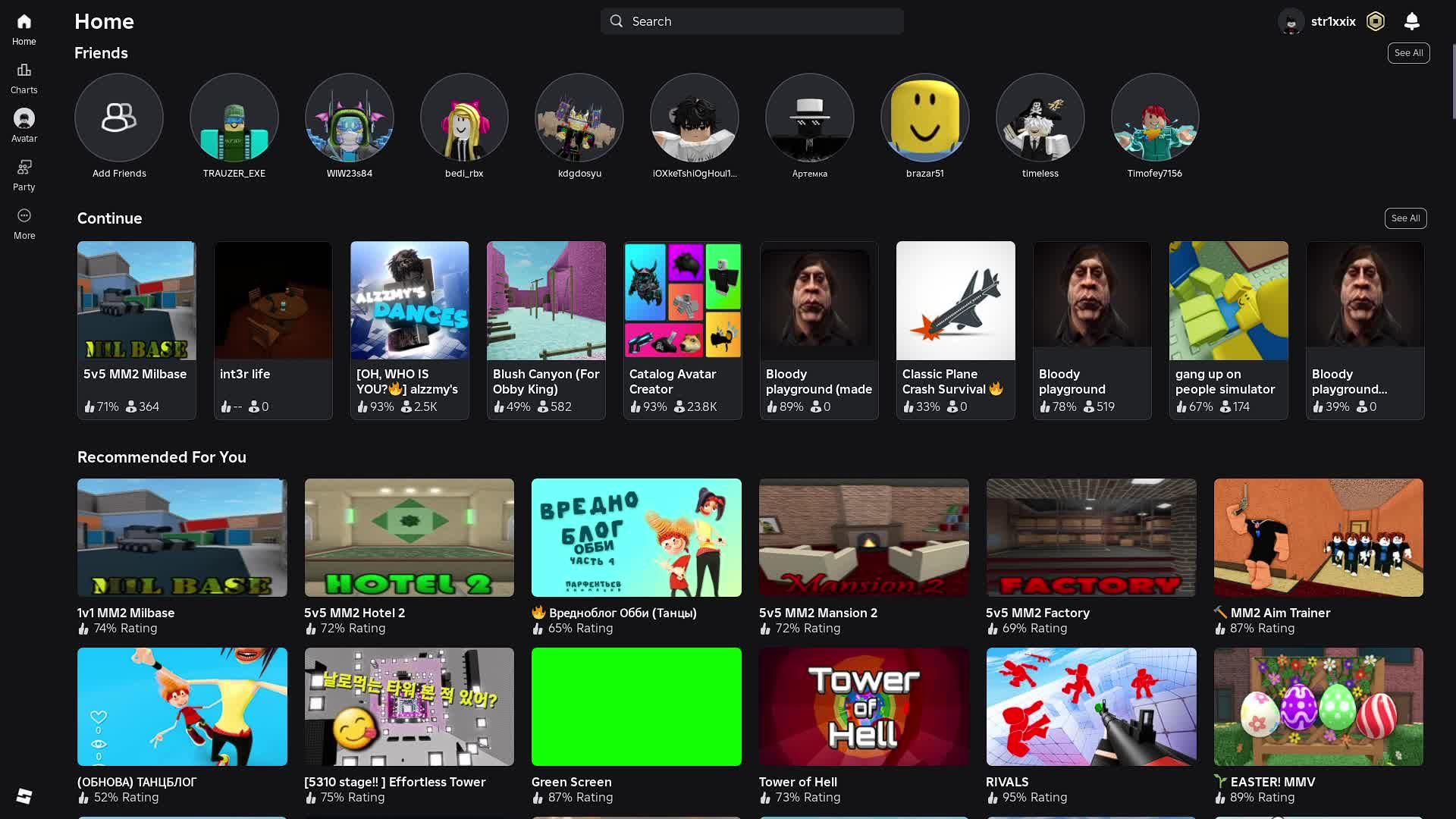Open friend brazar51 smiley avatar
The width and height of the screenshot is (1456, 819).
[x=925, y=118]
